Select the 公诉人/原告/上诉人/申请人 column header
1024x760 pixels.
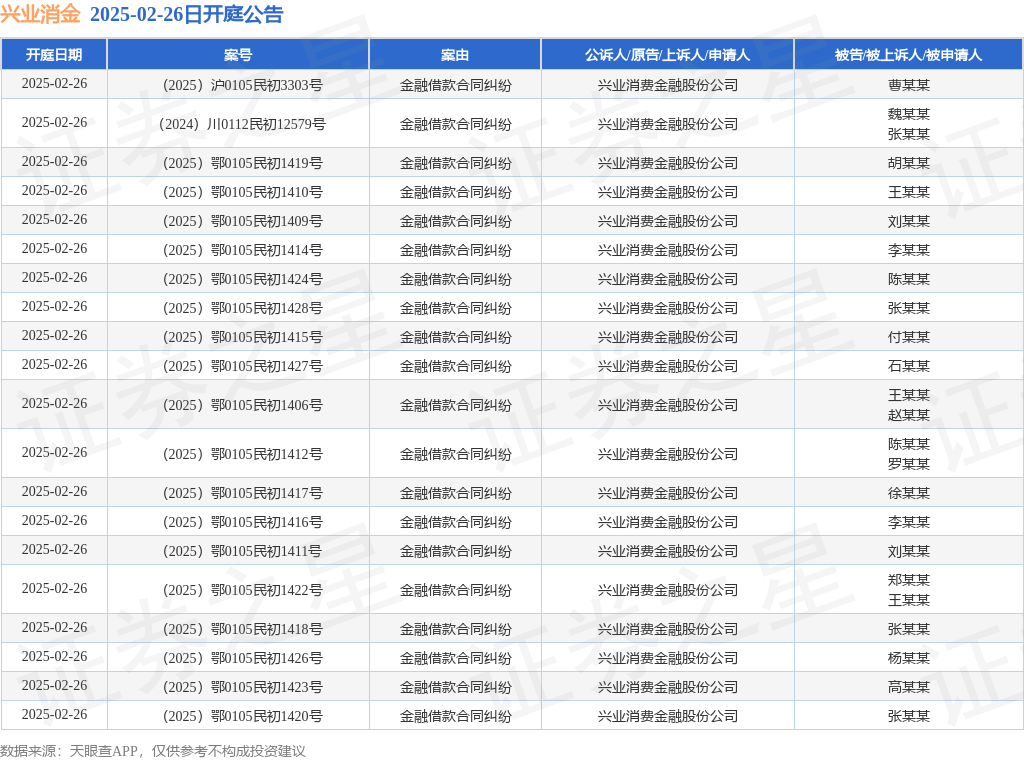pyautogui.click(x=667, y=55)
